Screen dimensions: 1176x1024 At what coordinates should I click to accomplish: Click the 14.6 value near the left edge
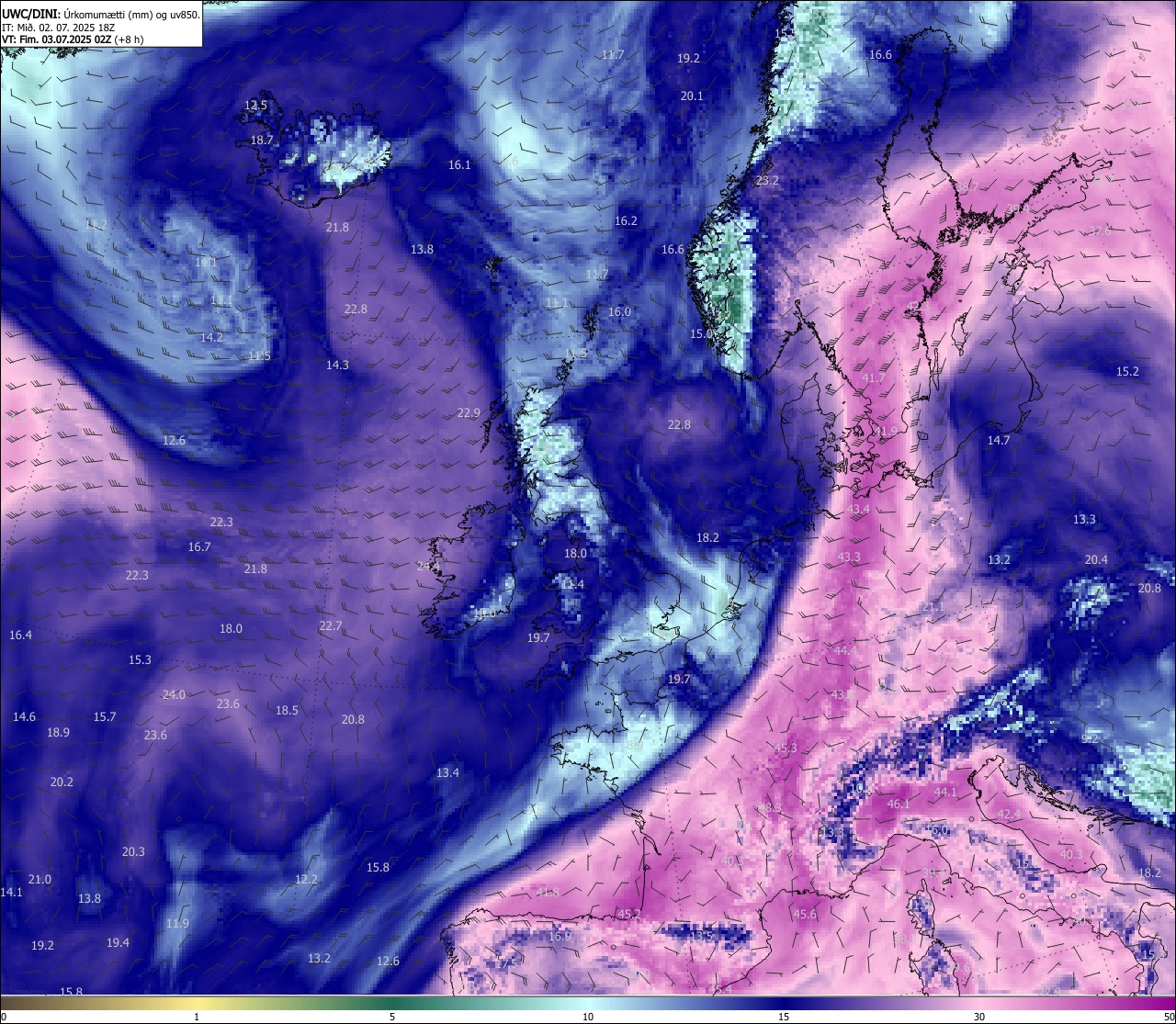click(24, 717)
